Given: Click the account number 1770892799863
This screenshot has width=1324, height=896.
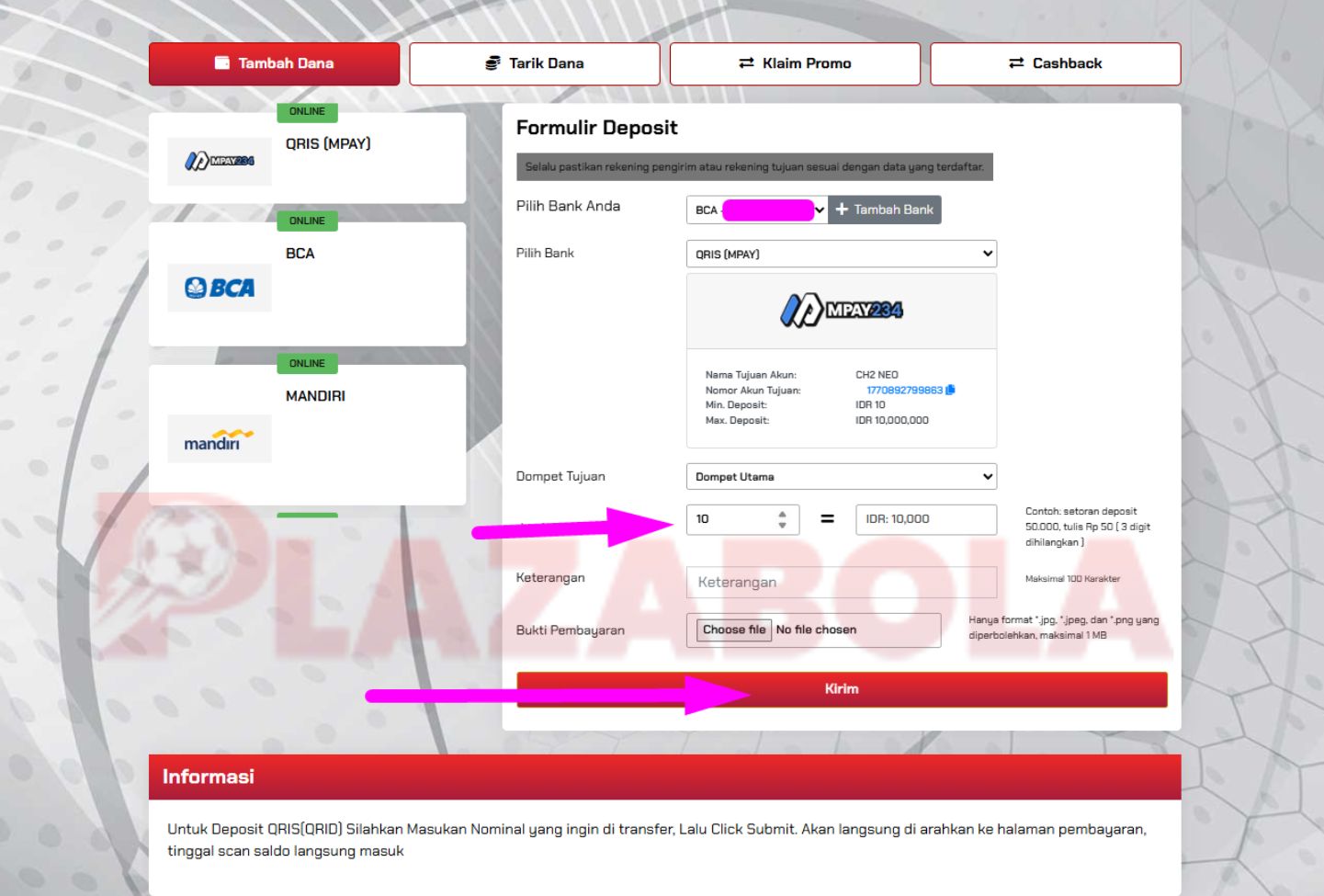Looking at the screenshot, I should point(904,391).
